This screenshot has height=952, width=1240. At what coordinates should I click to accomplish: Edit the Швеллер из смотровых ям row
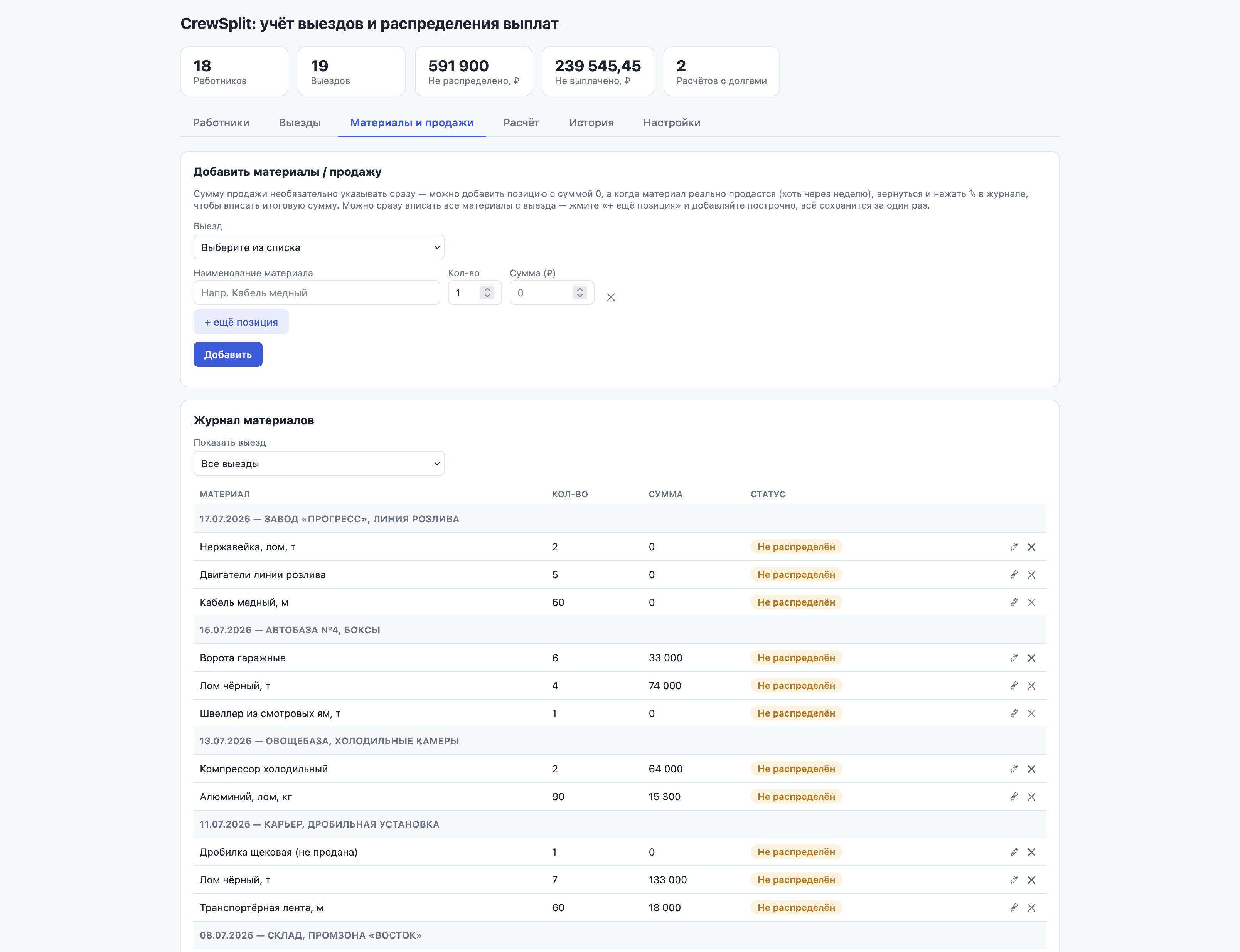[1014, 713]
